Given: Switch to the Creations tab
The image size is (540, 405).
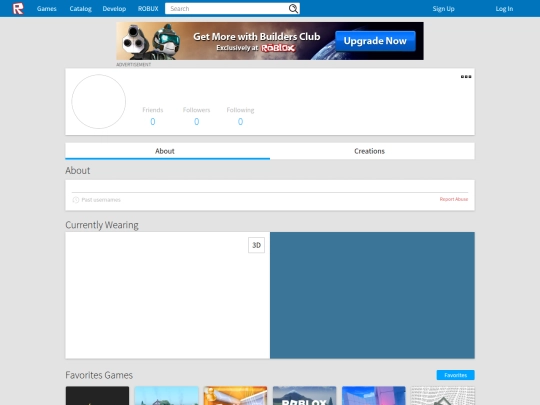Looking at the screenshot, I should point(372,151).
